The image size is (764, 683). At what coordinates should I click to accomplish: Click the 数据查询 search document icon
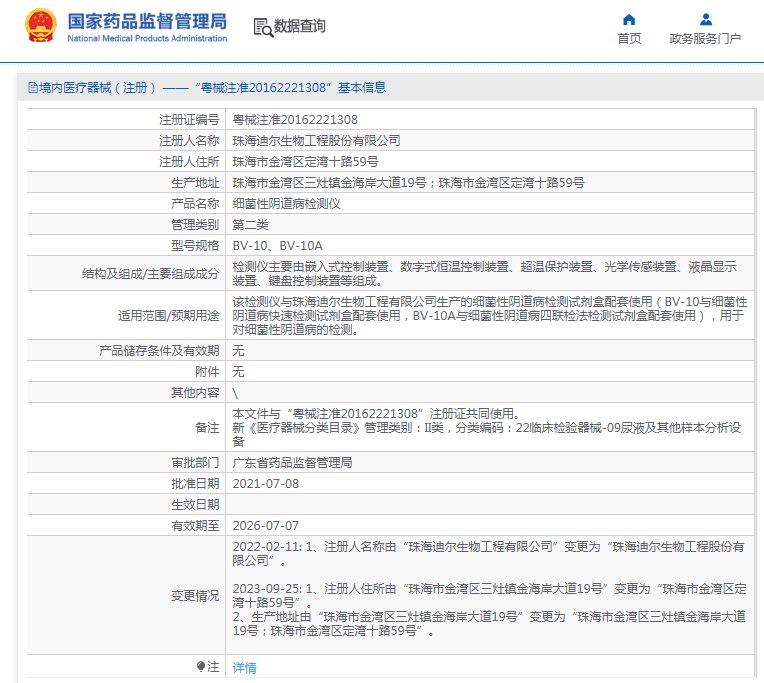point(263,27)
